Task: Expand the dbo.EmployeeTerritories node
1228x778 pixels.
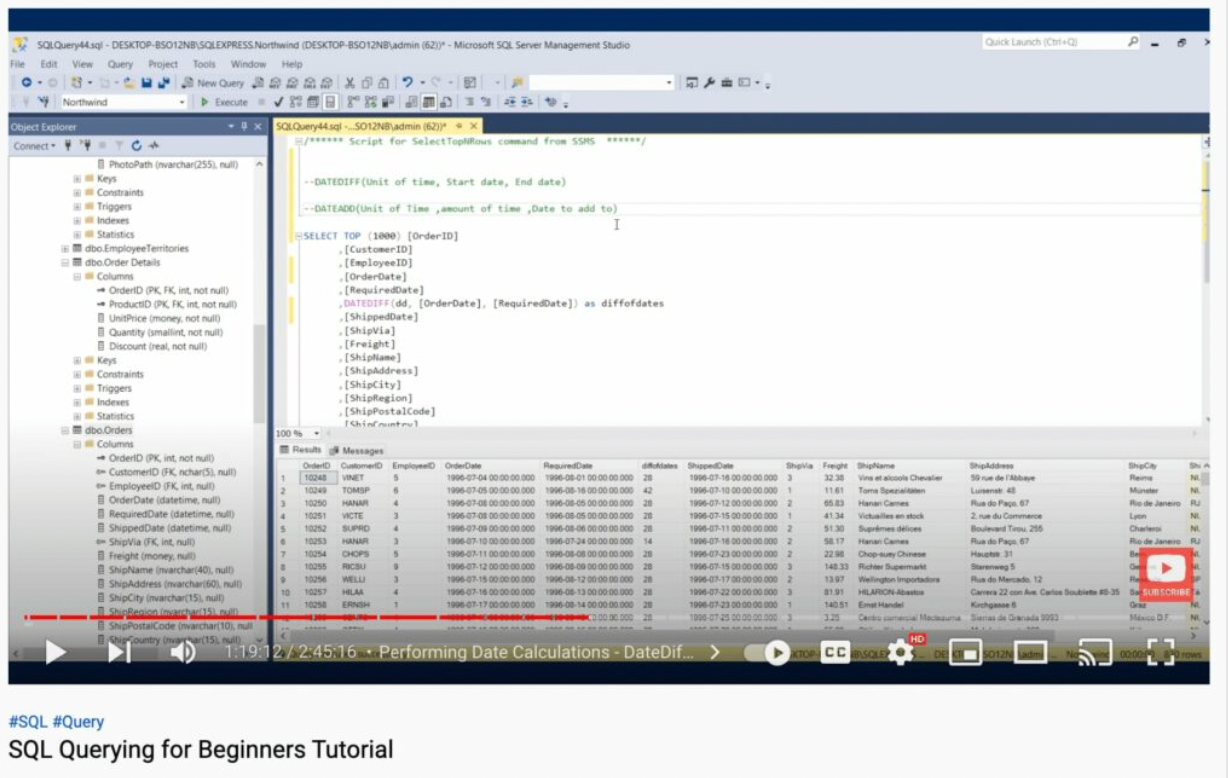Action: pyautogui.click(x=65, y=248)
